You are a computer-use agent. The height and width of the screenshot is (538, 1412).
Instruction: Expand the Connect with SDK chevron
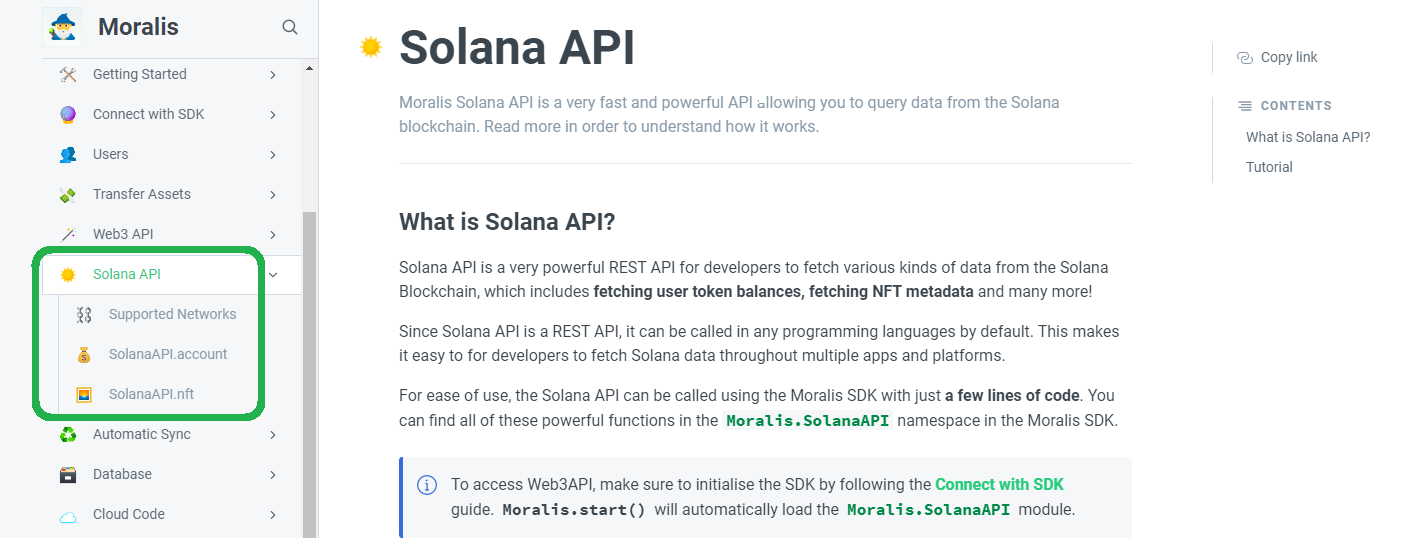273,114
